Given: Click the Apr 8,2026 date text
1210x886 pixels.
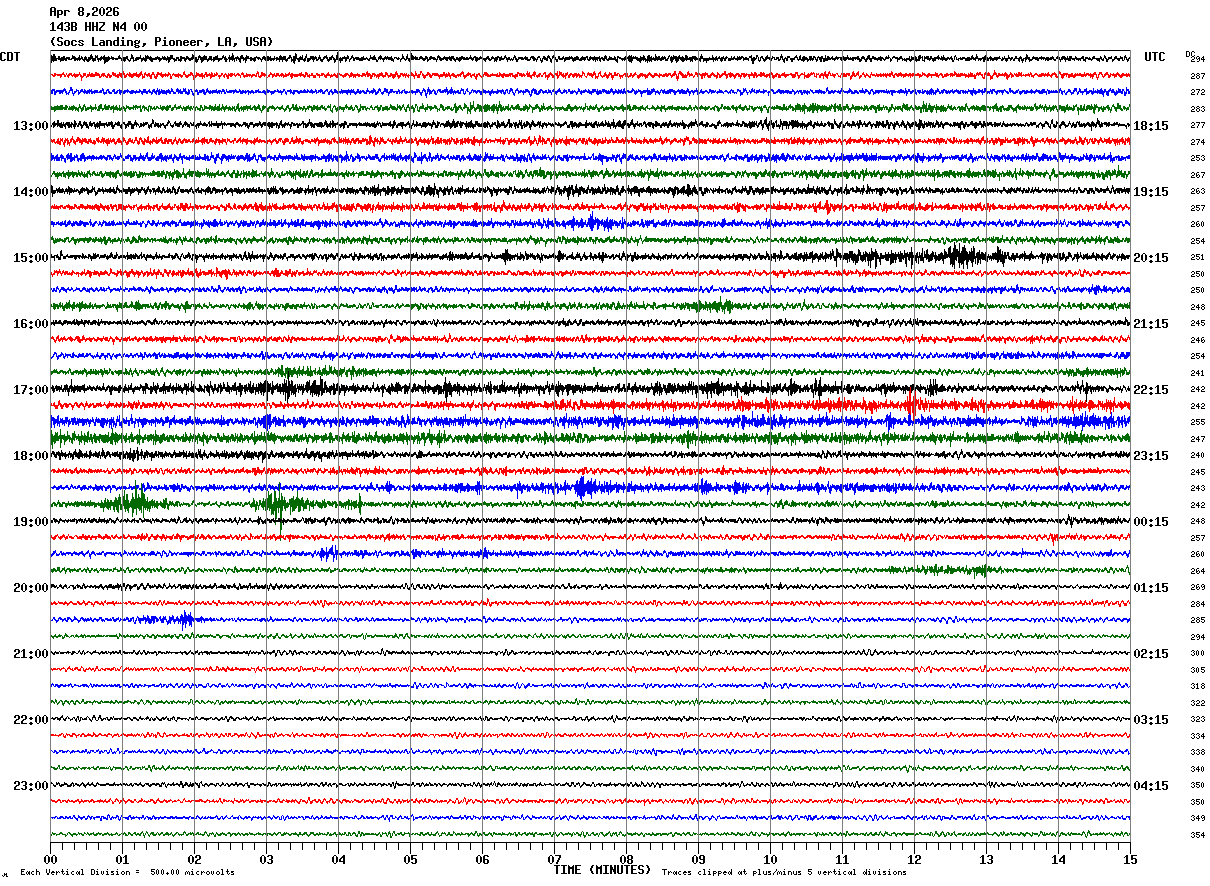Looking at the screenshot, I should click(84, 12).
